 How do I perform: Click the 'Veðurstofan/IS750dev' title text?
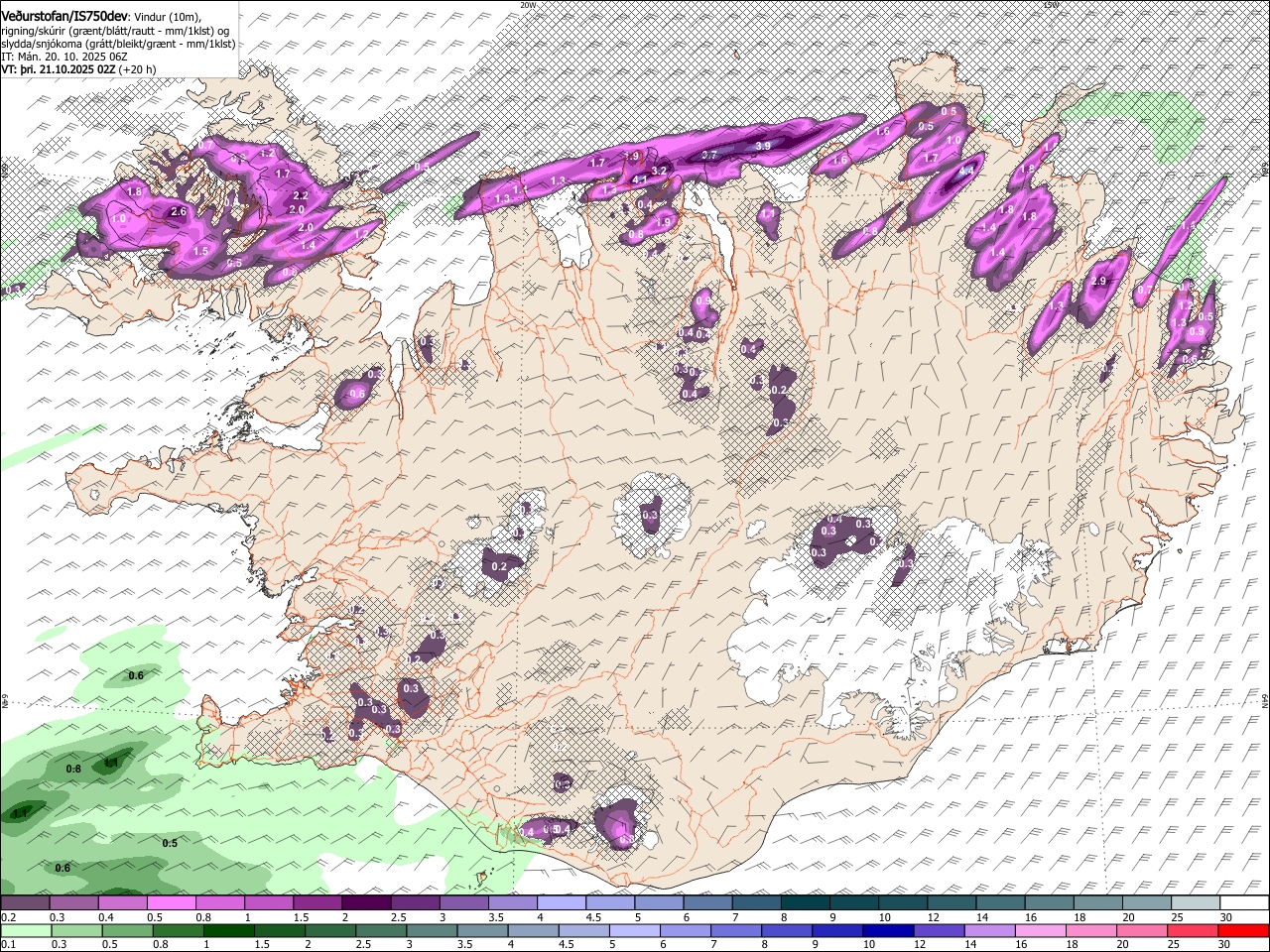coord(64,17)
